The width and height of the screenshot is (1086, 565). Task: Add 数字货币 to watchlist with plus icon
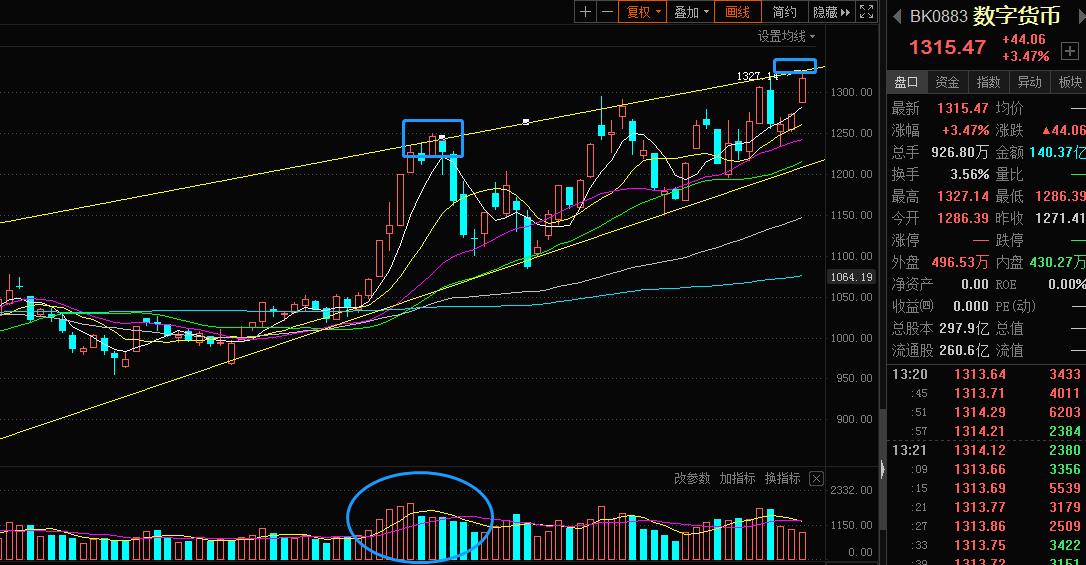1069,51
